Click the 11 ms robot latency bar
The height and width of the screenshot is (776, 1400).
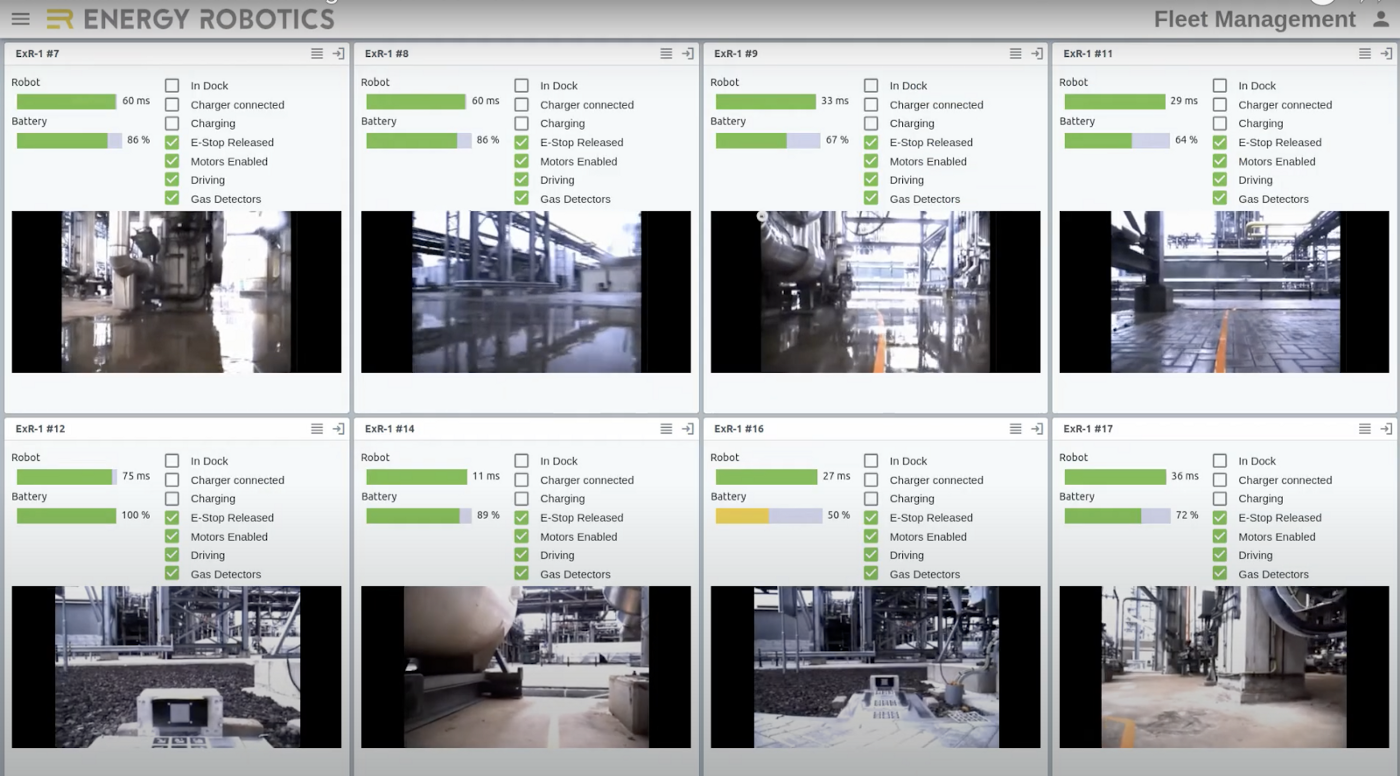[x=416, y=477]
